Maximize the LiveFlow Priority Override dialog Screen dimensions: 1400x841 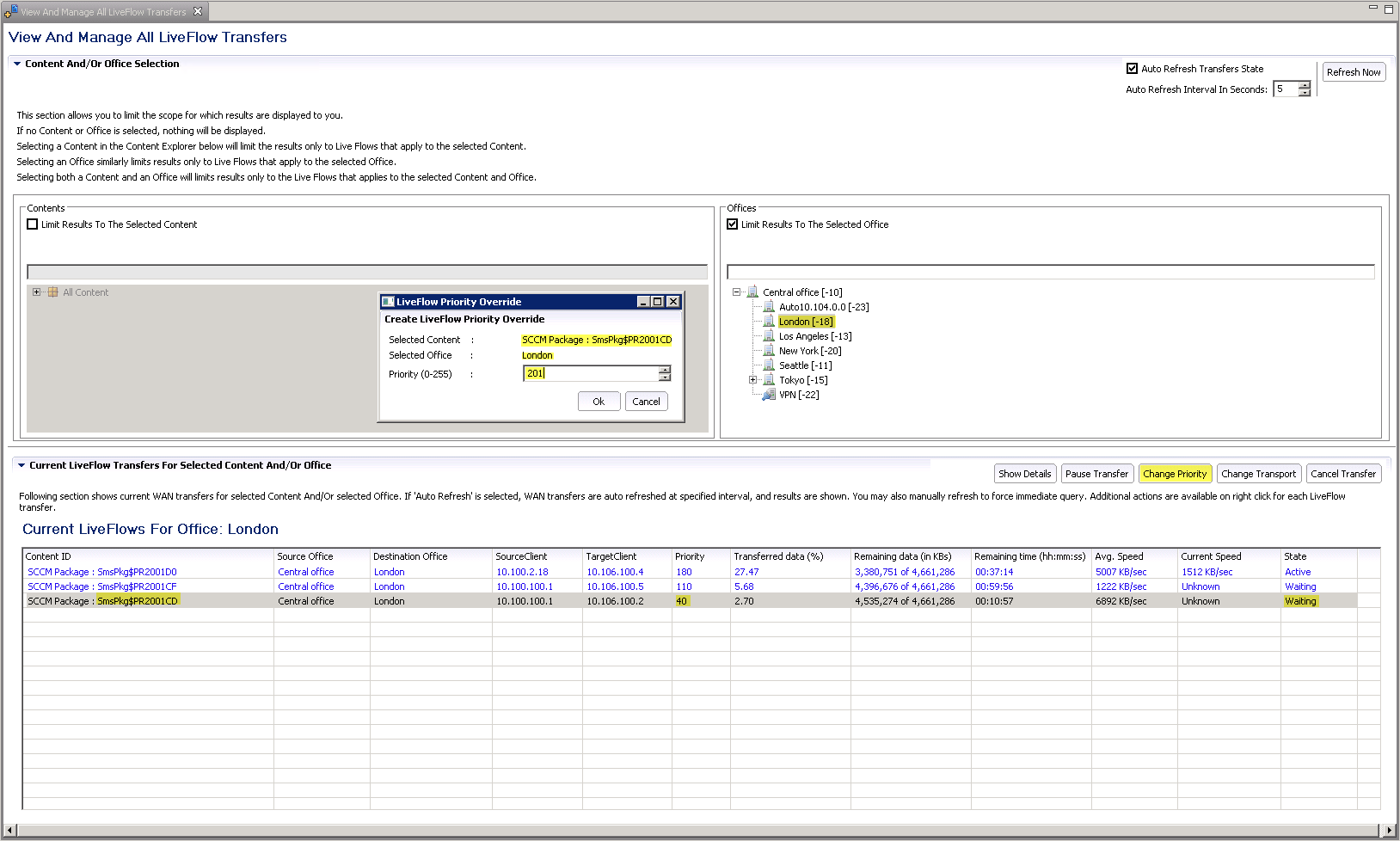(x=658, y=302)
